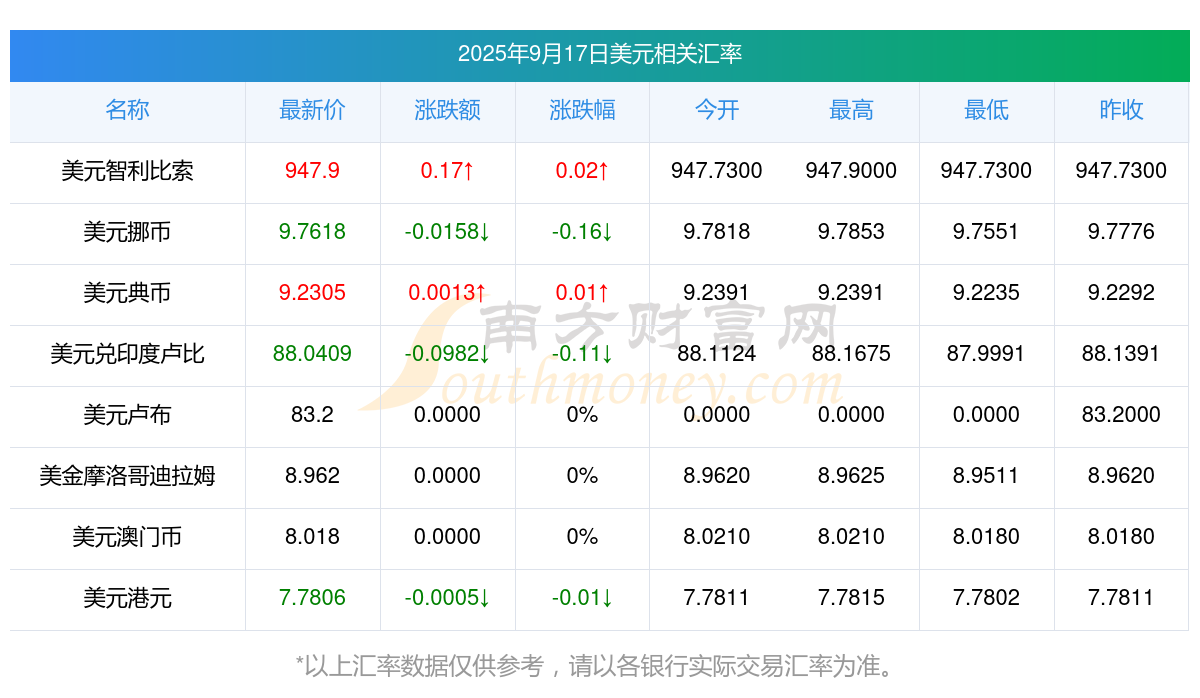Select the 昨收 value 9.2292
The height and width of the screenshot is (698, 1200).
[x=1121, y=293]
